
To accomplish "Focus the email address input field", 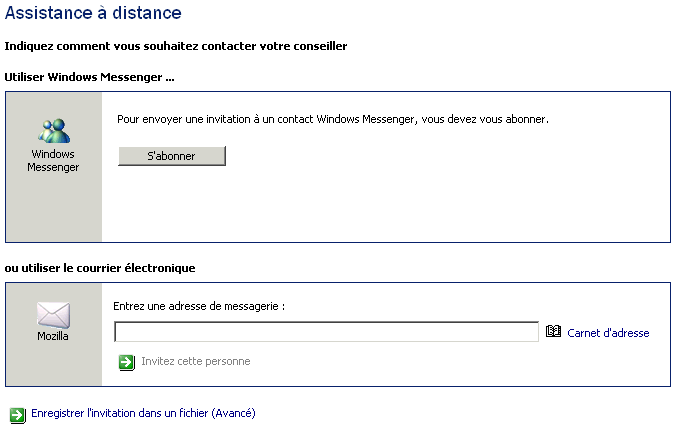I will tap(326, 332).
